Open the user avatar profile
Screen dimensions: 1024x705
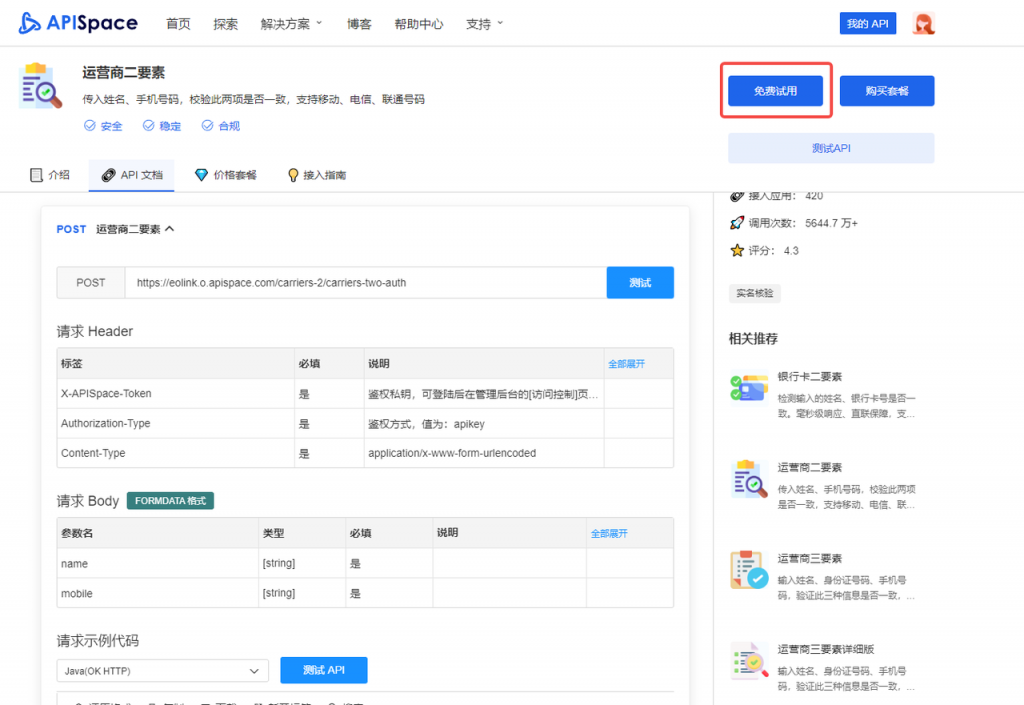point(923,24)
